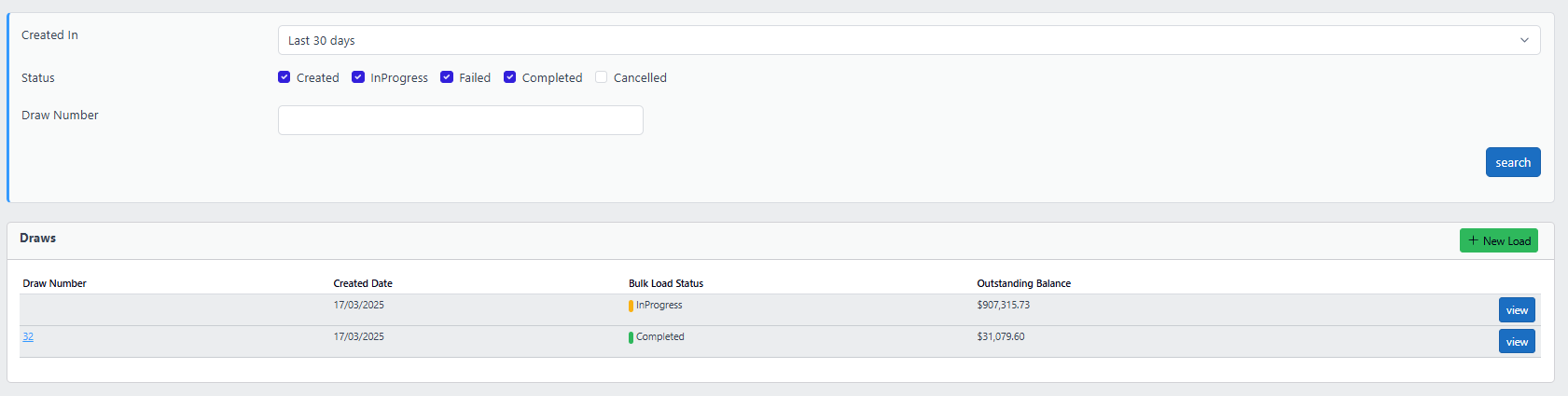Sort by Draw Number column header

click(x=55, y=283)
